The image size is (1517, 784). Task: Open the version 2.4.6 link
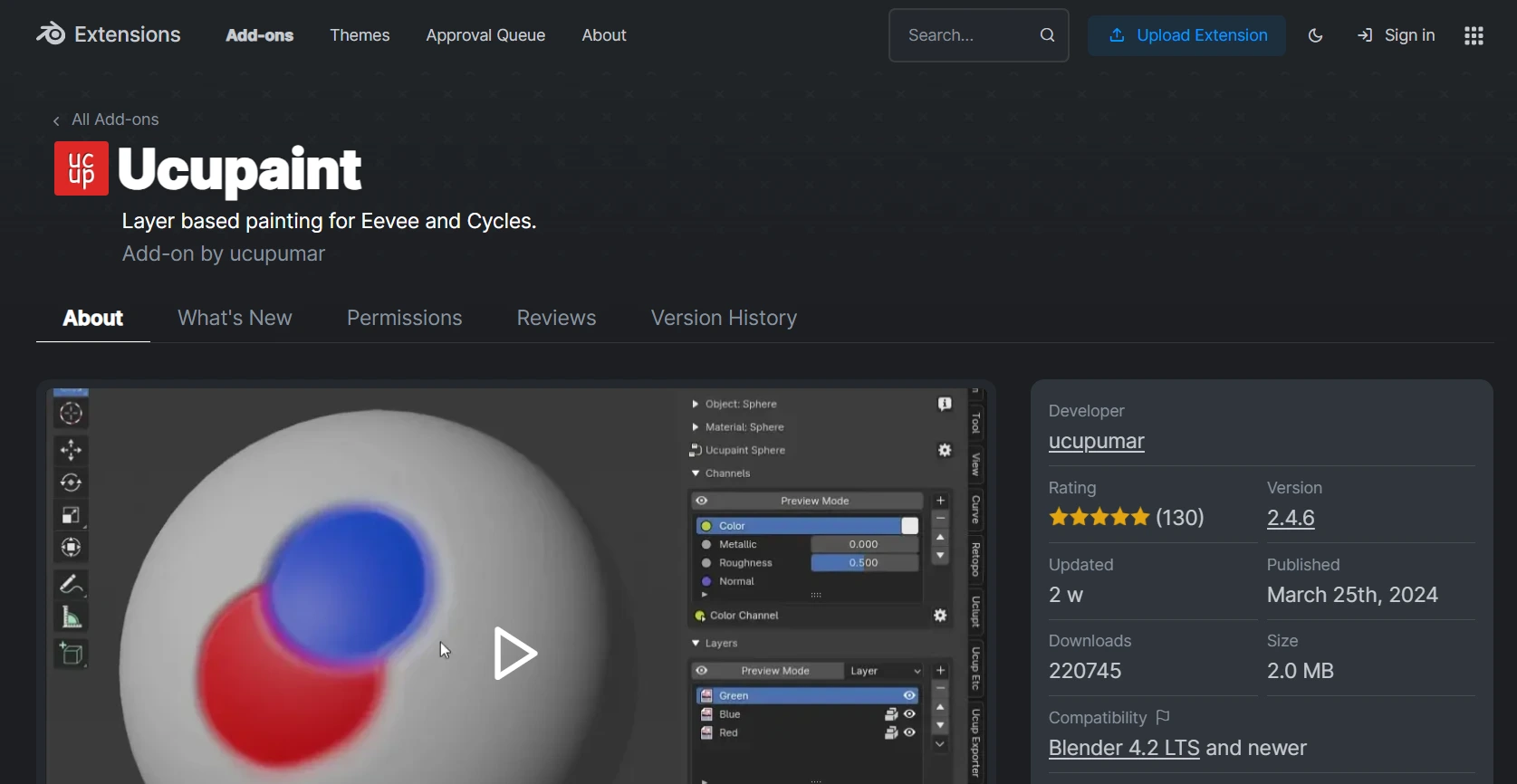click(x=1291, y=519)
